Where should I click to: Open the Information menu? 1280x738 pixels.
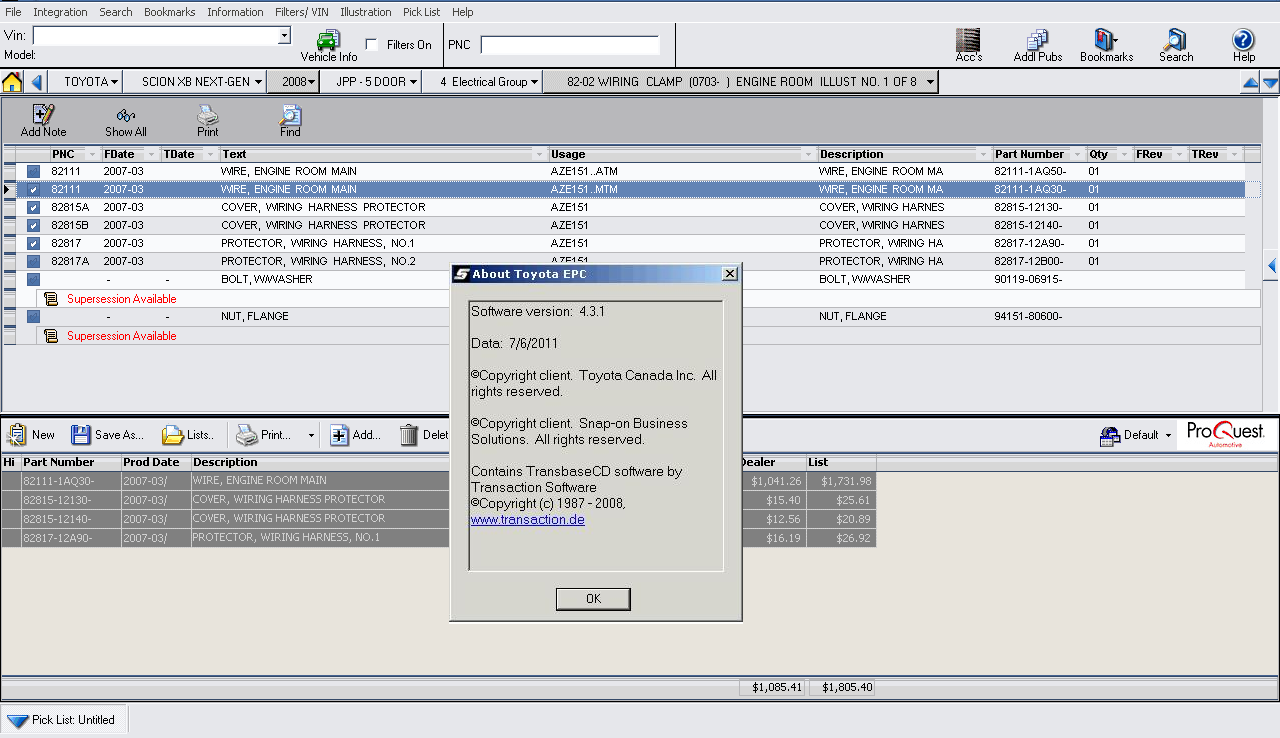(235, 12)
